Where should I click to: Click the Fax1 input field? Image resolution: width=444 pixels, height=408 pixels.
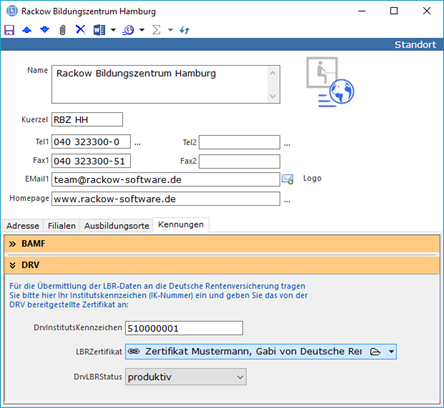[x=91, y=161]
